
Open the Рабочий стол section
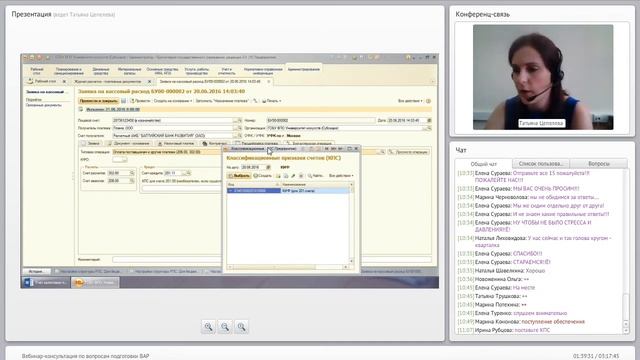37,71
